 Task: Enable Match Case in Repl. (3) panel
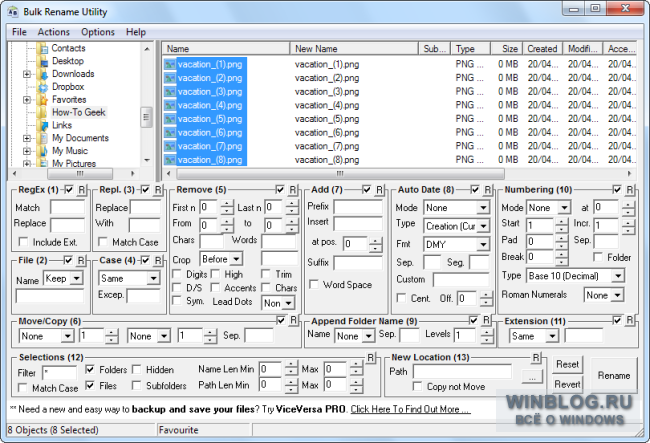point(102,242)
